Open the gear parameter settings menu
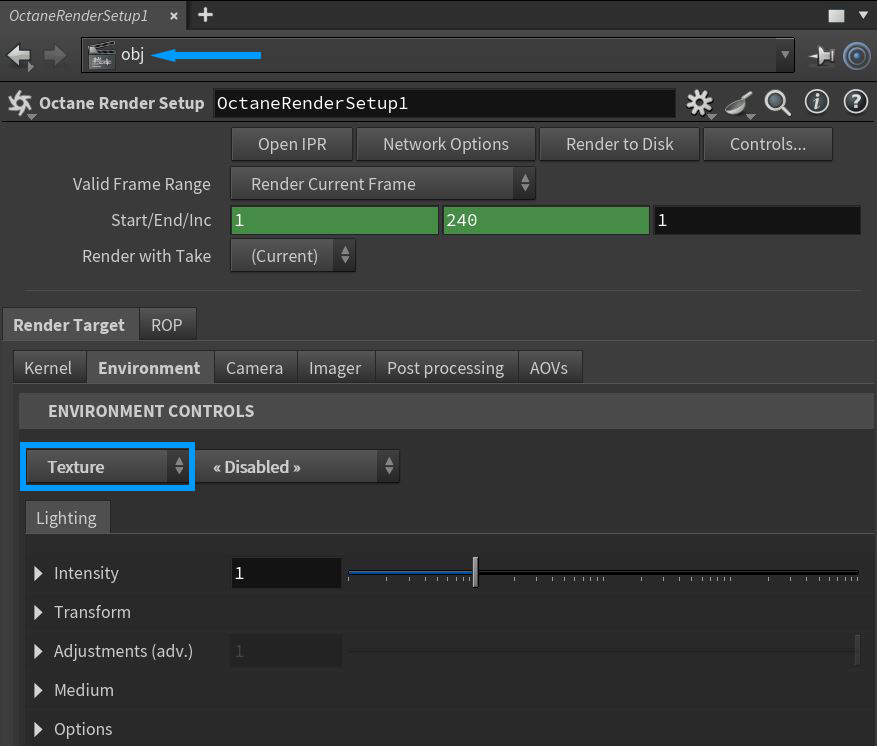Screen dimensions: 877x746 coord(699,102)
